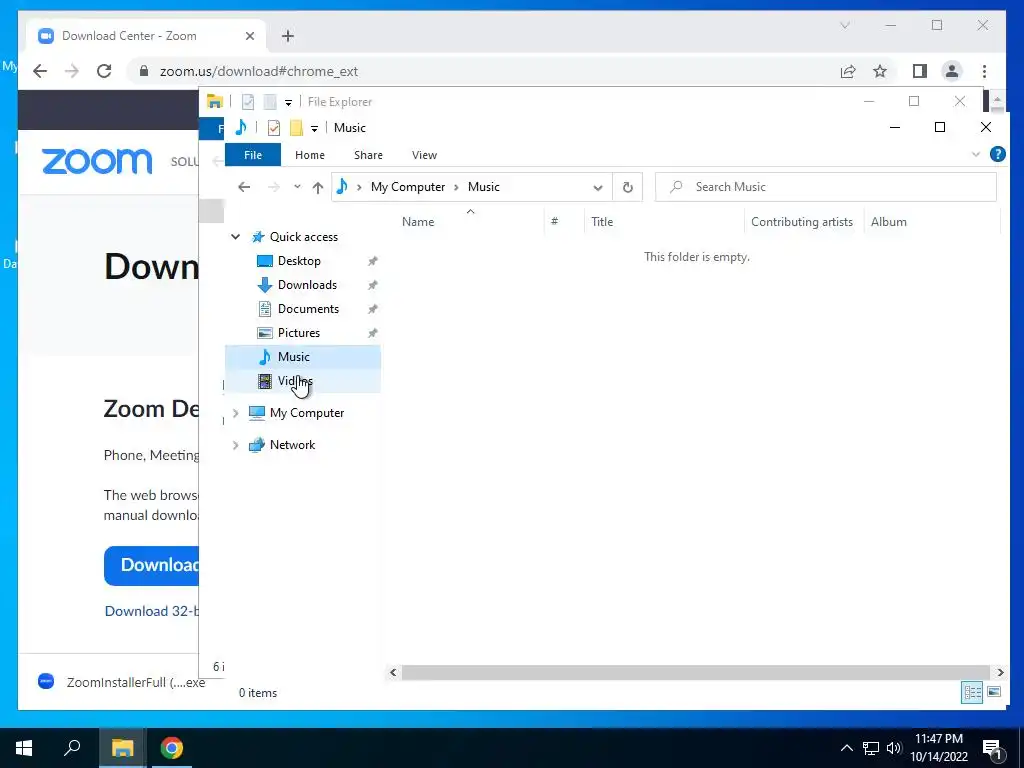Click Music in address breadcrumb
The width and height of the screenshot is (1024, 768).
point(484,187)
